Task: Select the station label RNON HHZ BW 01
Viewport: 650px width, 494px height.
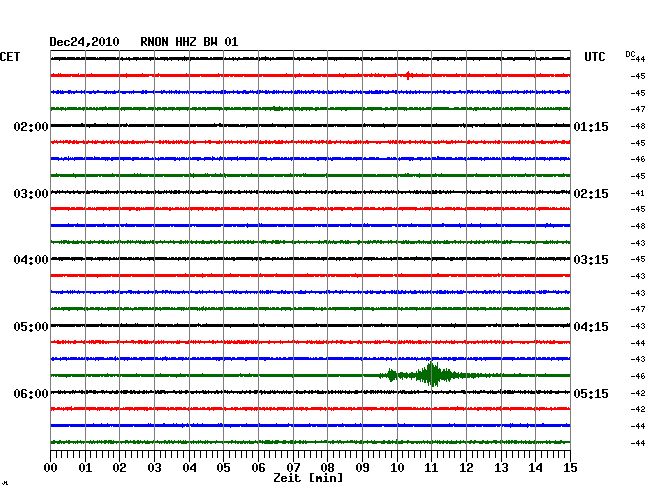Action: pyautogui.click(x=189, y=42)
